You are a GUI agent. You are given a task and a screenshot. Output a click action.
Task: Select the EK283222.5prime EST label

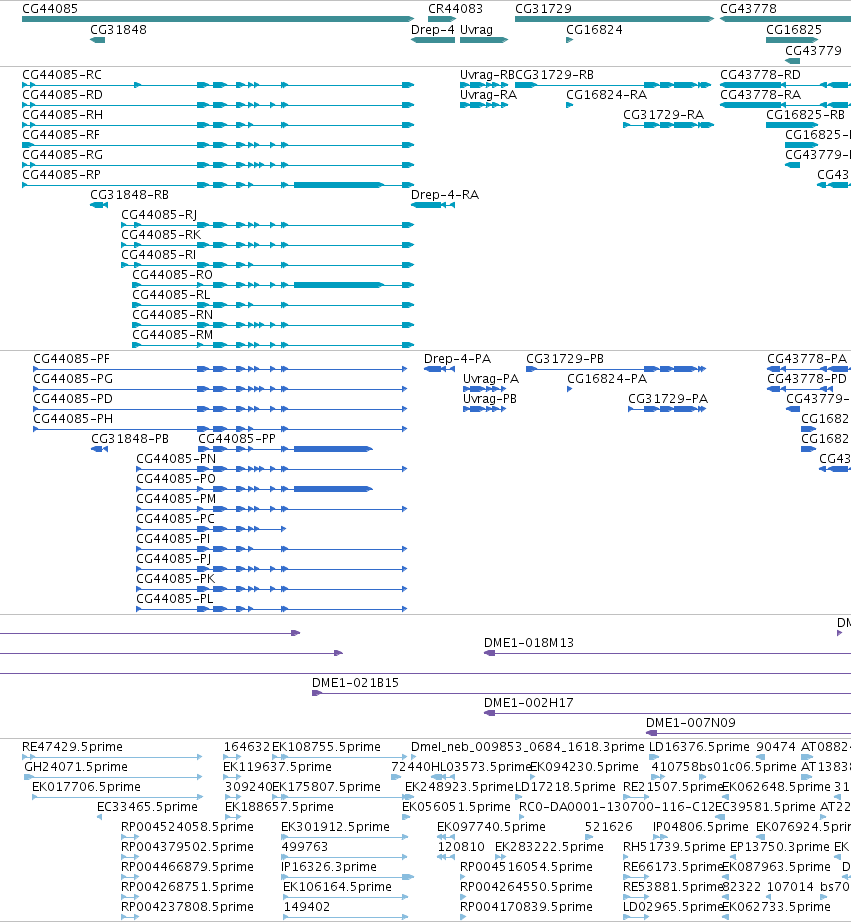pyautogui.click(x=549, y=847)
